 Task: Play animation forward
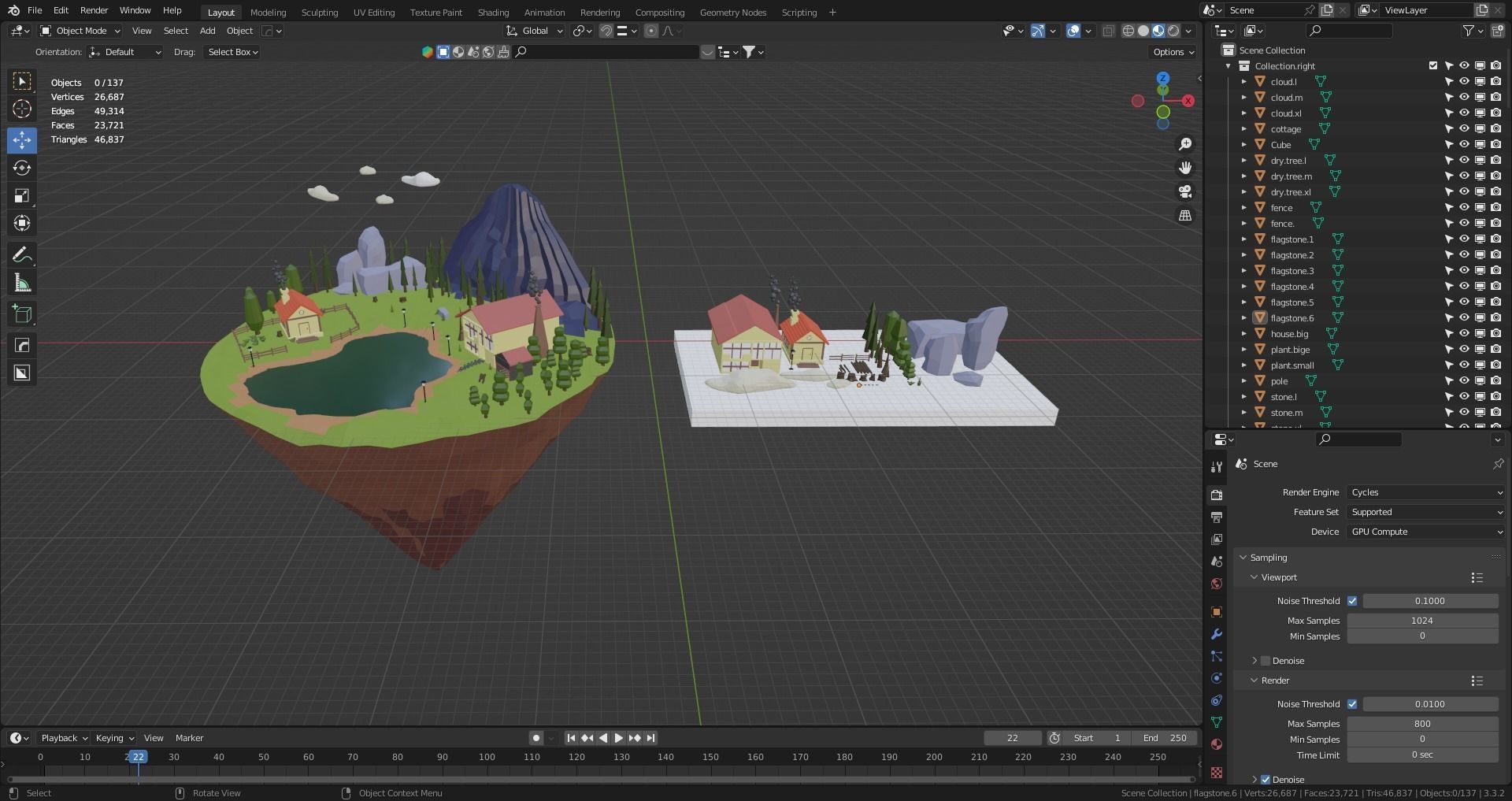pyautogui.click(x=618, y=738)
